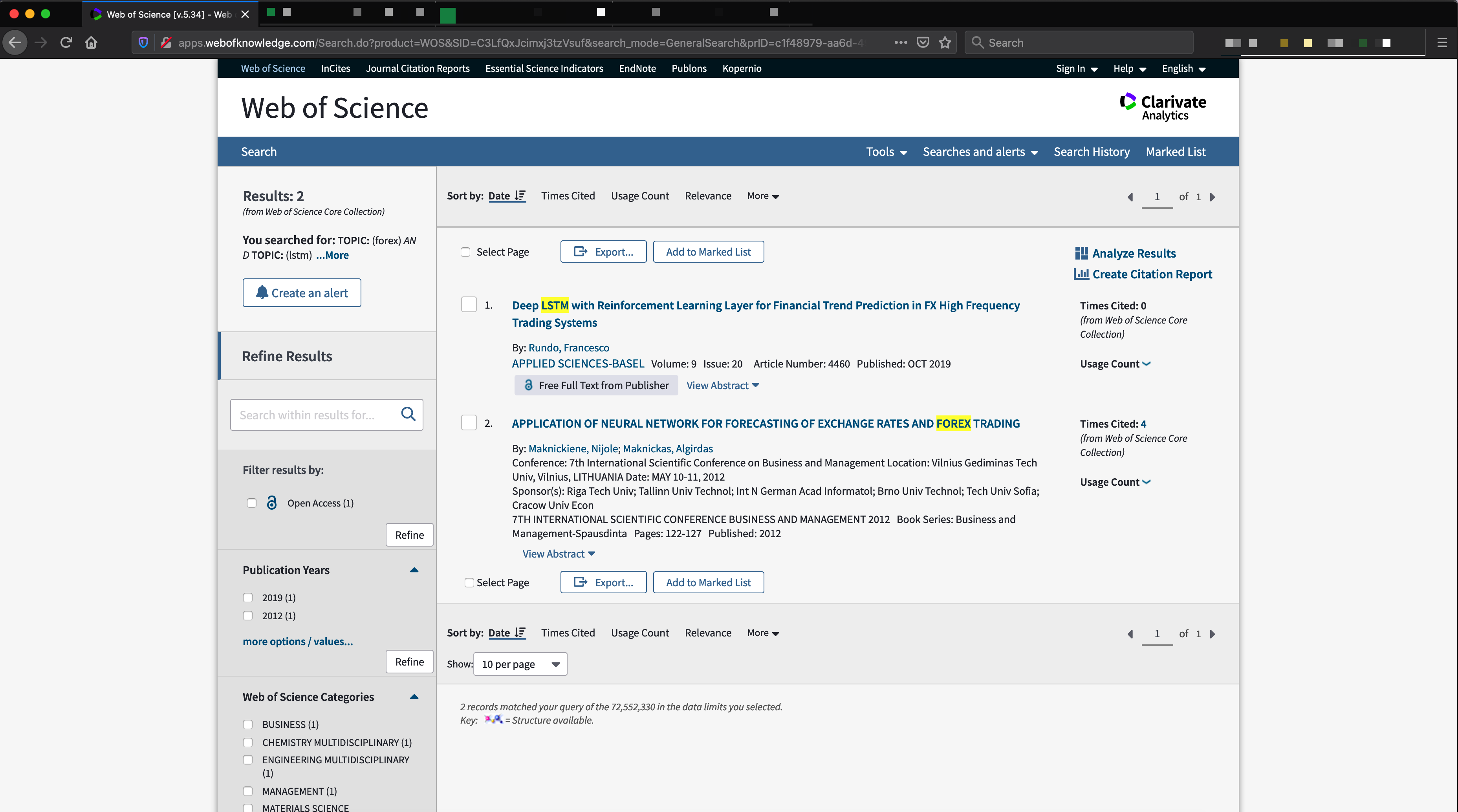Check the Open Access filter checkbox

252,503
